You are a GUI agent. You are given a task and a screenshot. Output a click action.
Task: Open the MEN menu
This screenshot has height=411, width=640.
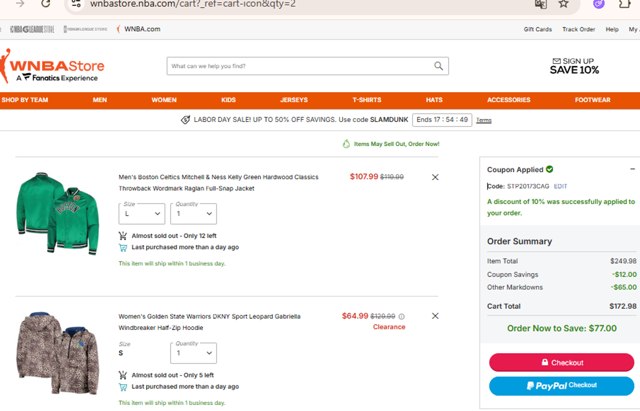pyautogui.click(x=100, y=100)
